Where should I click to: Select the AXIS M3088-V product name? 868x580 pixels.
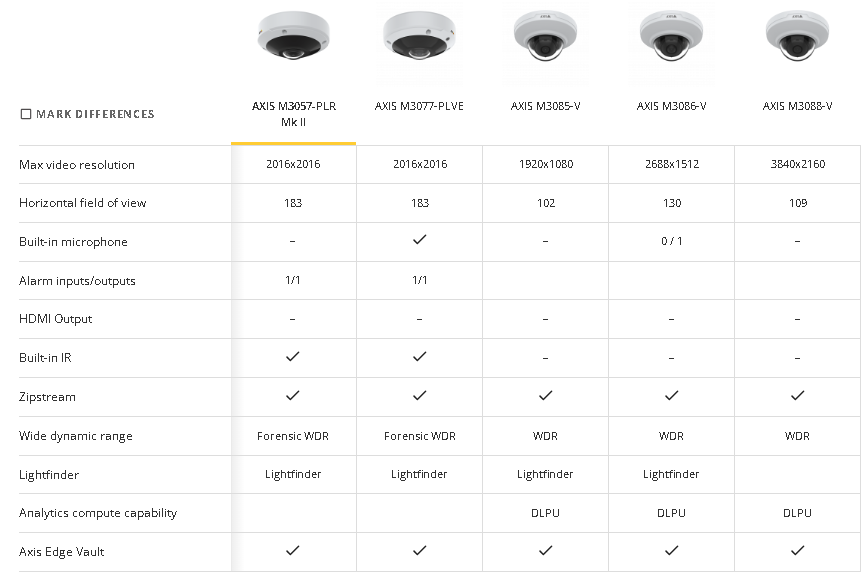coord(797,106)
